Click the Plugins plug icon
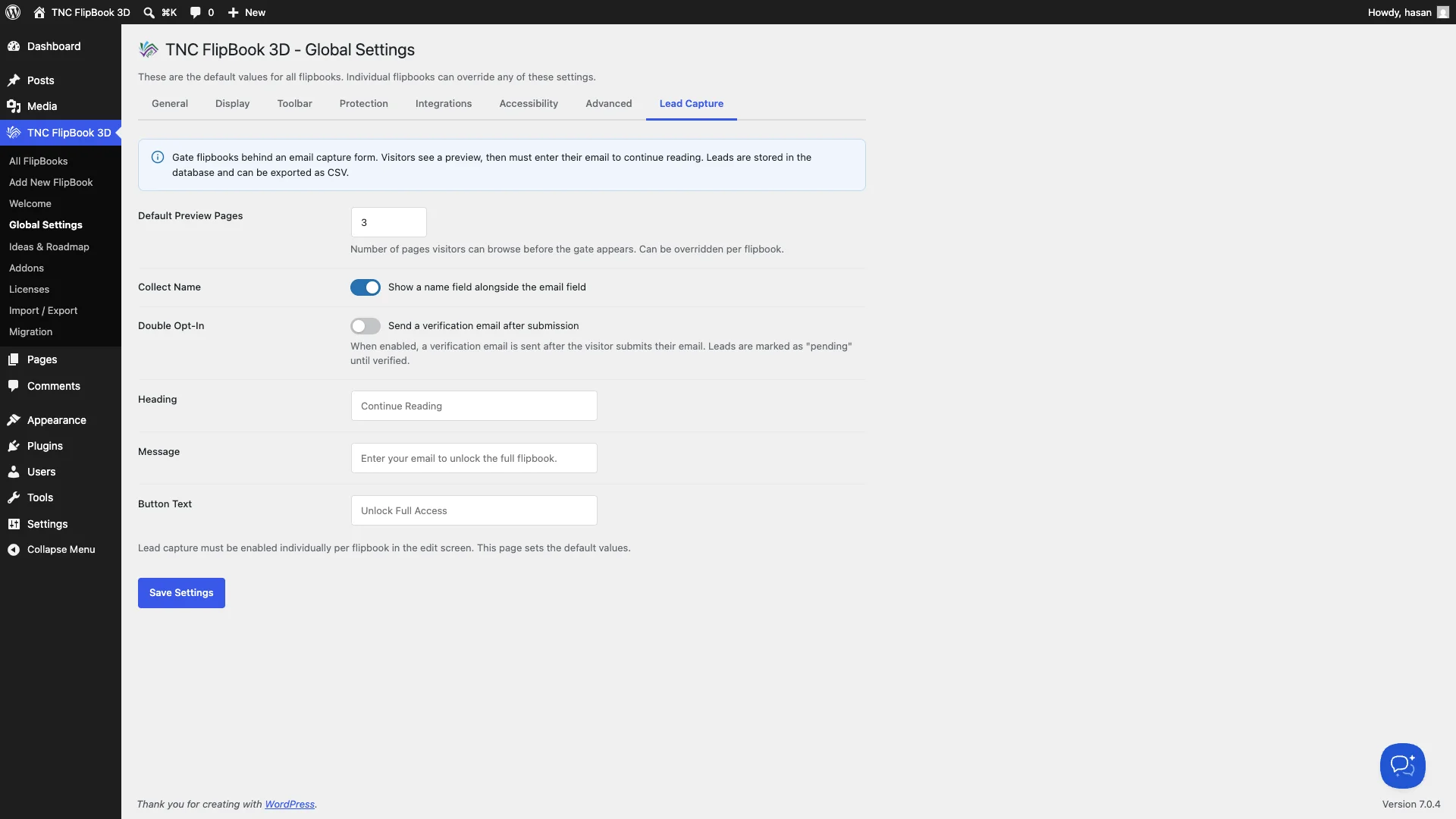Screen dimensions: 1456x819 [x=14, y=446]
